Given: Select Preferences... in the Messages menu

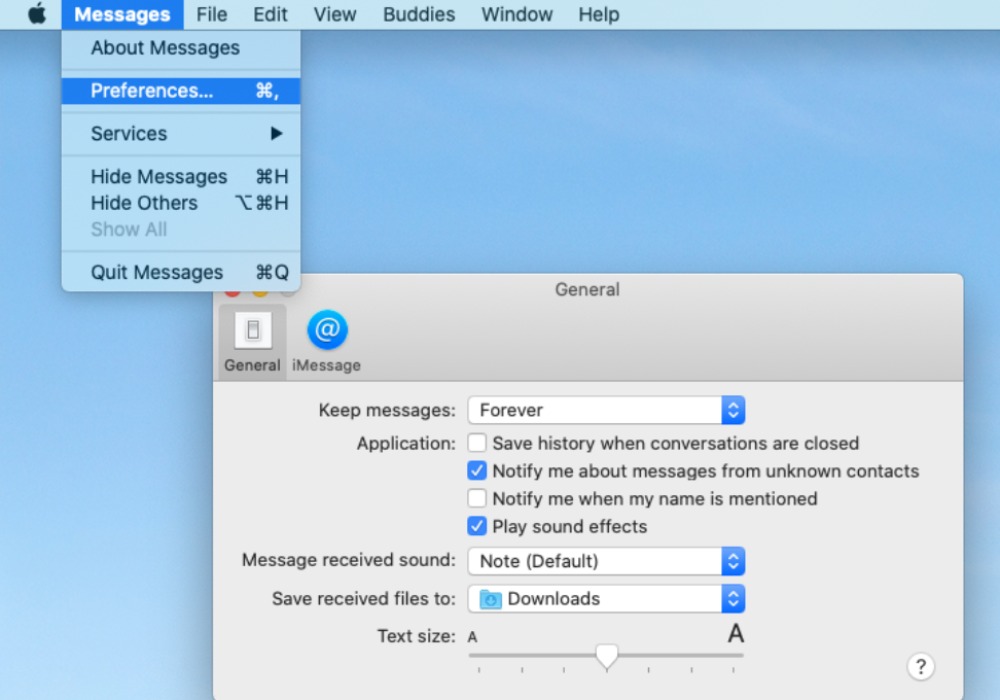Looking at the screenshot, I should (181, 91).
